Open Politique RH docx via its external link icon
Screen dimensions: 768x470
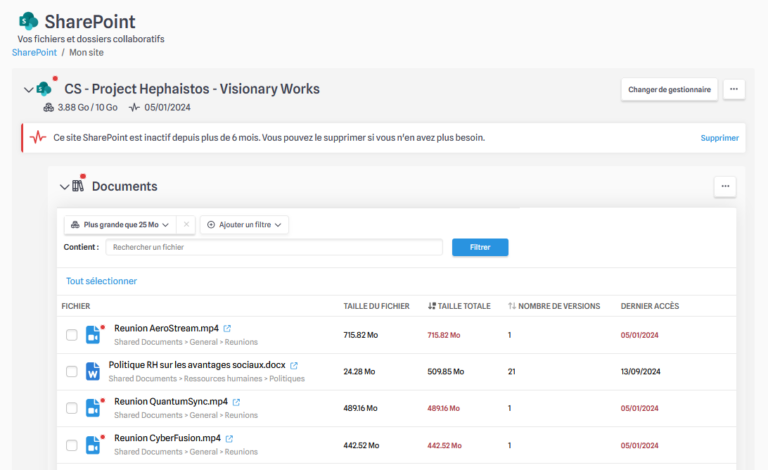point(294,365)
